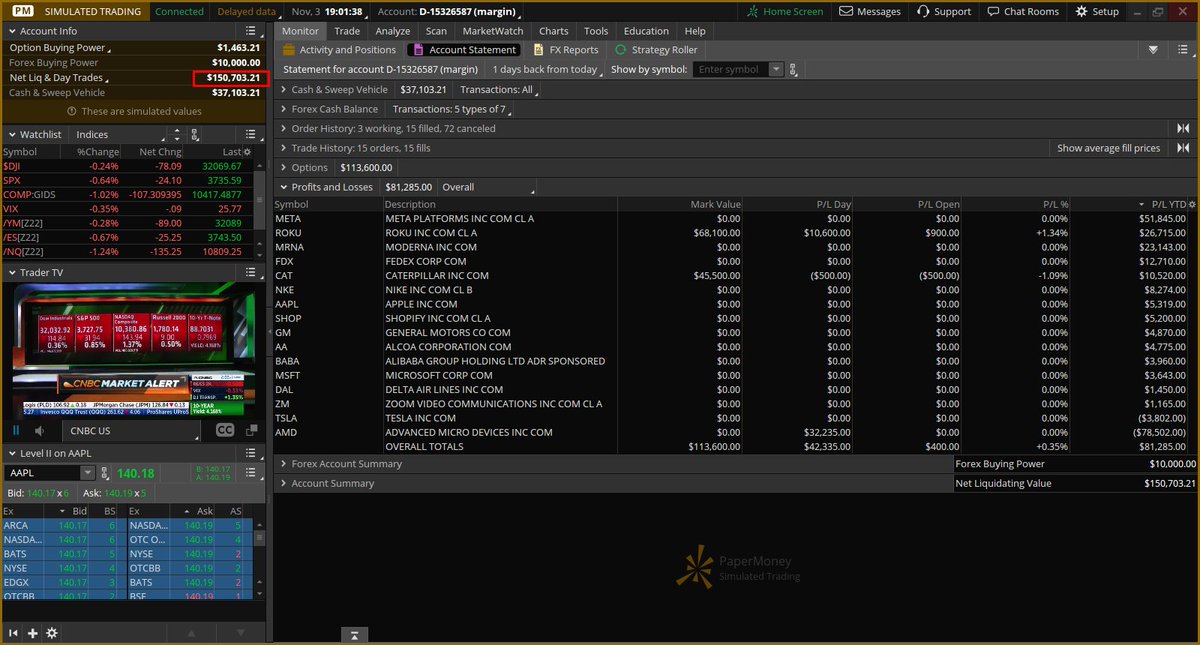Add a new gadget to the sidebar

(x=33, y=633)
